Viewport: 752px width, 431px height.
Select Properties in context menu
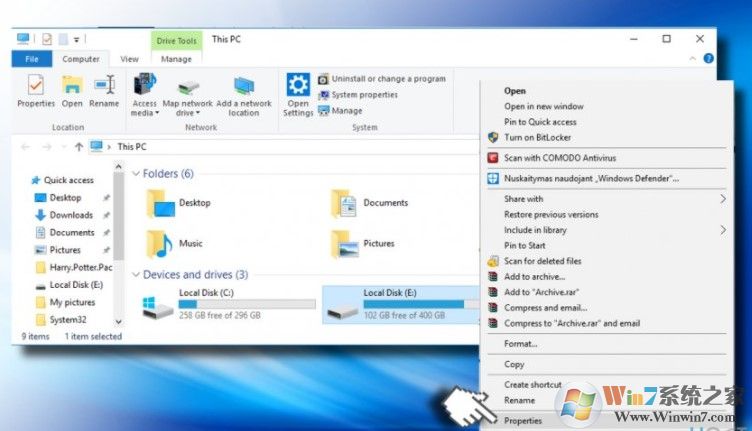pos(522,421)
